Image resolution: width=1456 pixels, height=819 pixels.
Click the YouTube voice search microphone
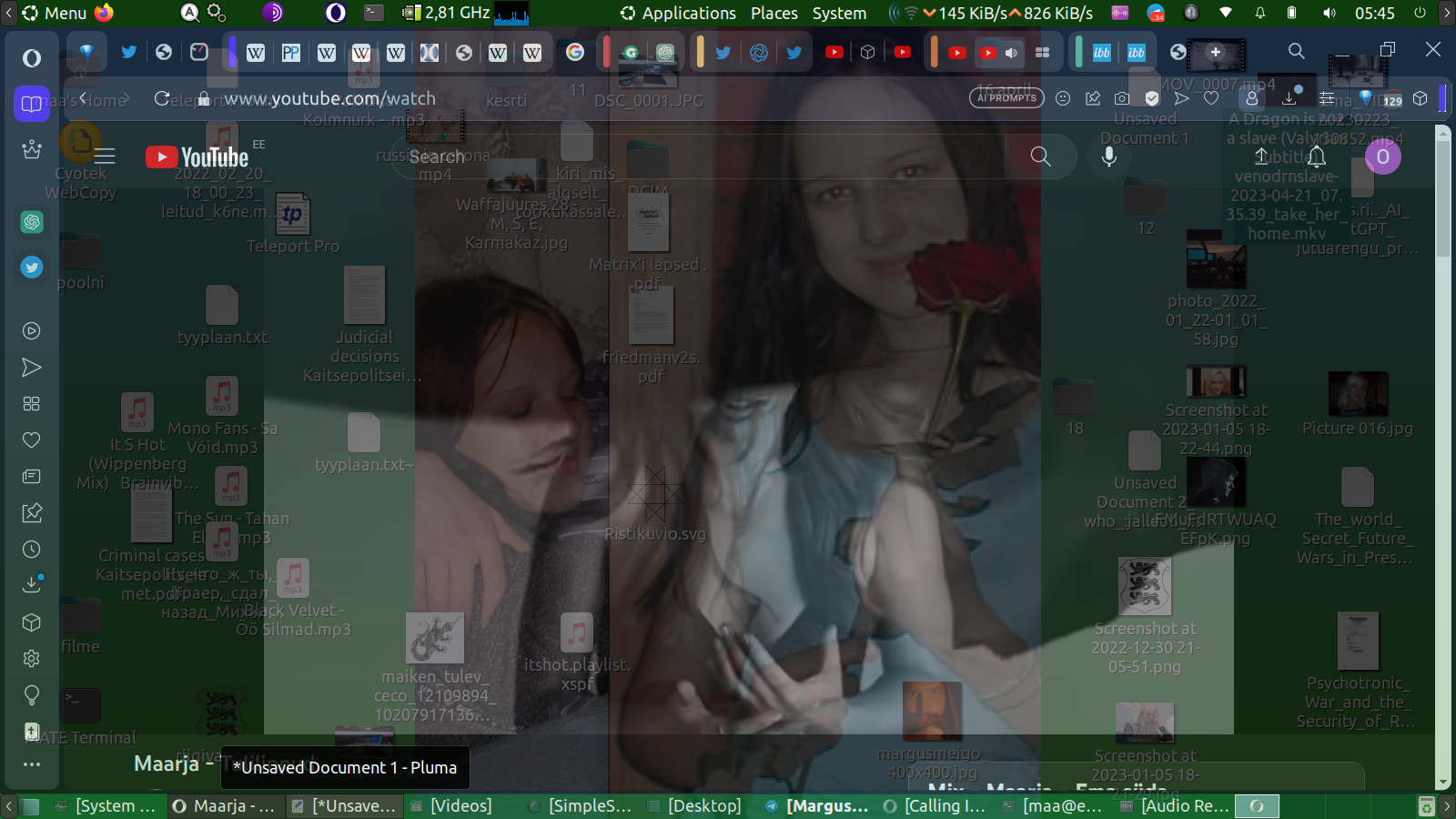1108,157
